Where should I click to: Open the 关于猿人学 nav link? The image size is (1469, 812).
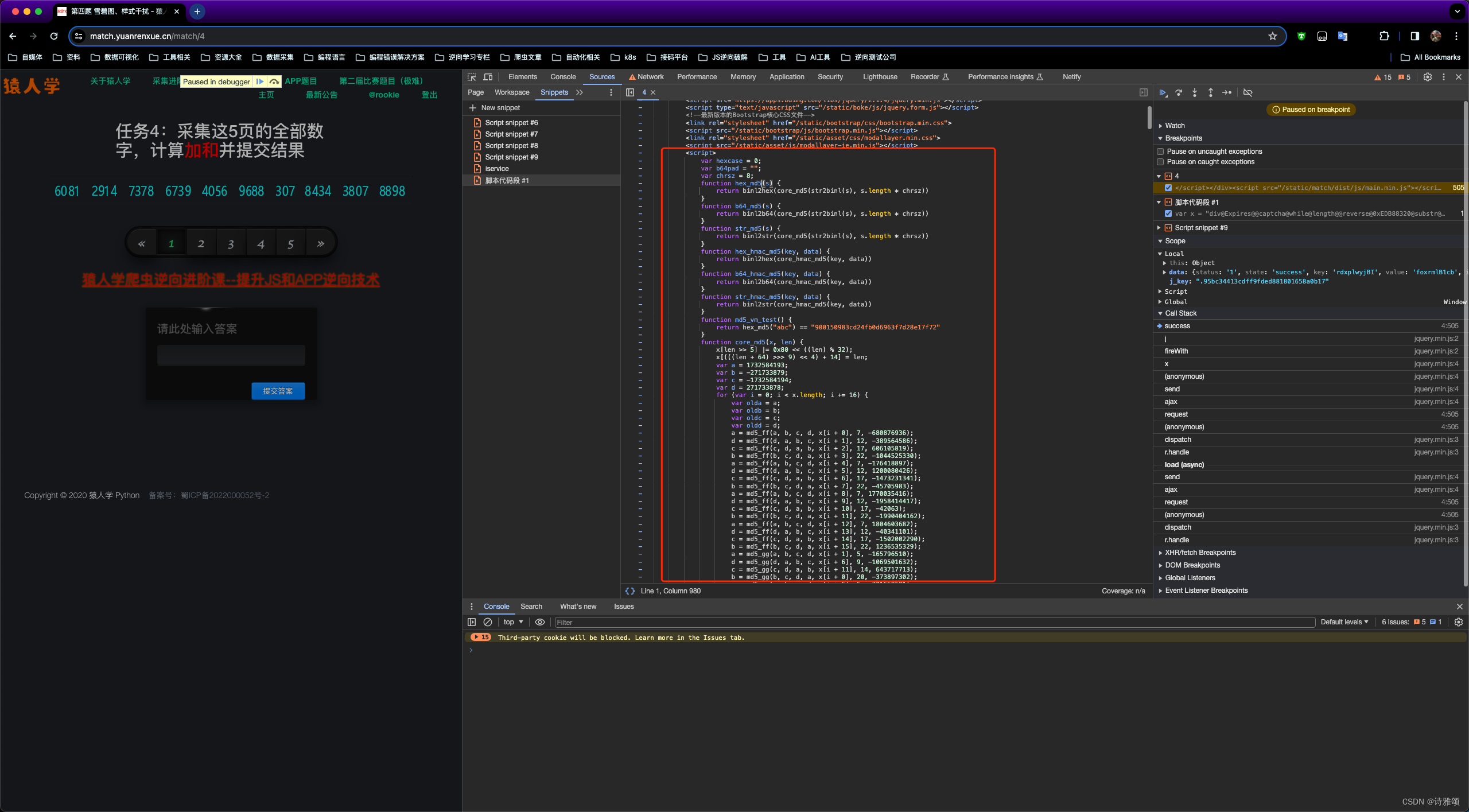110,81
